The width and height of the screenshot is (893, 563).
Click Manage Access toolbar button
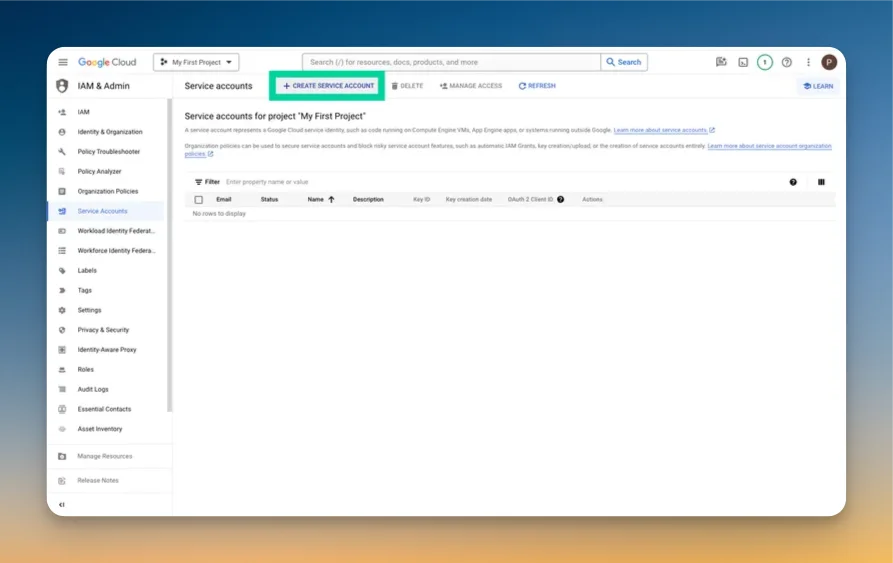pyautogui.click(x=471, y=86)
